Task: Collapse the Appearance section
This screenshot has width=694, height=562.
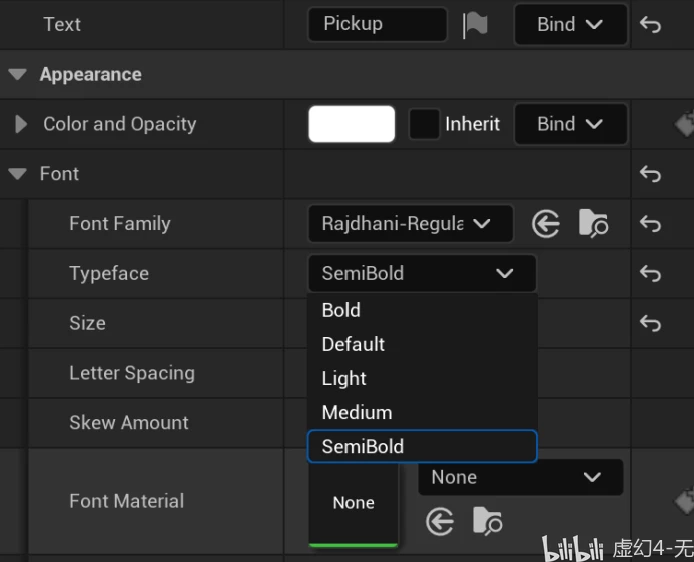Action: [x=17, y=74]
